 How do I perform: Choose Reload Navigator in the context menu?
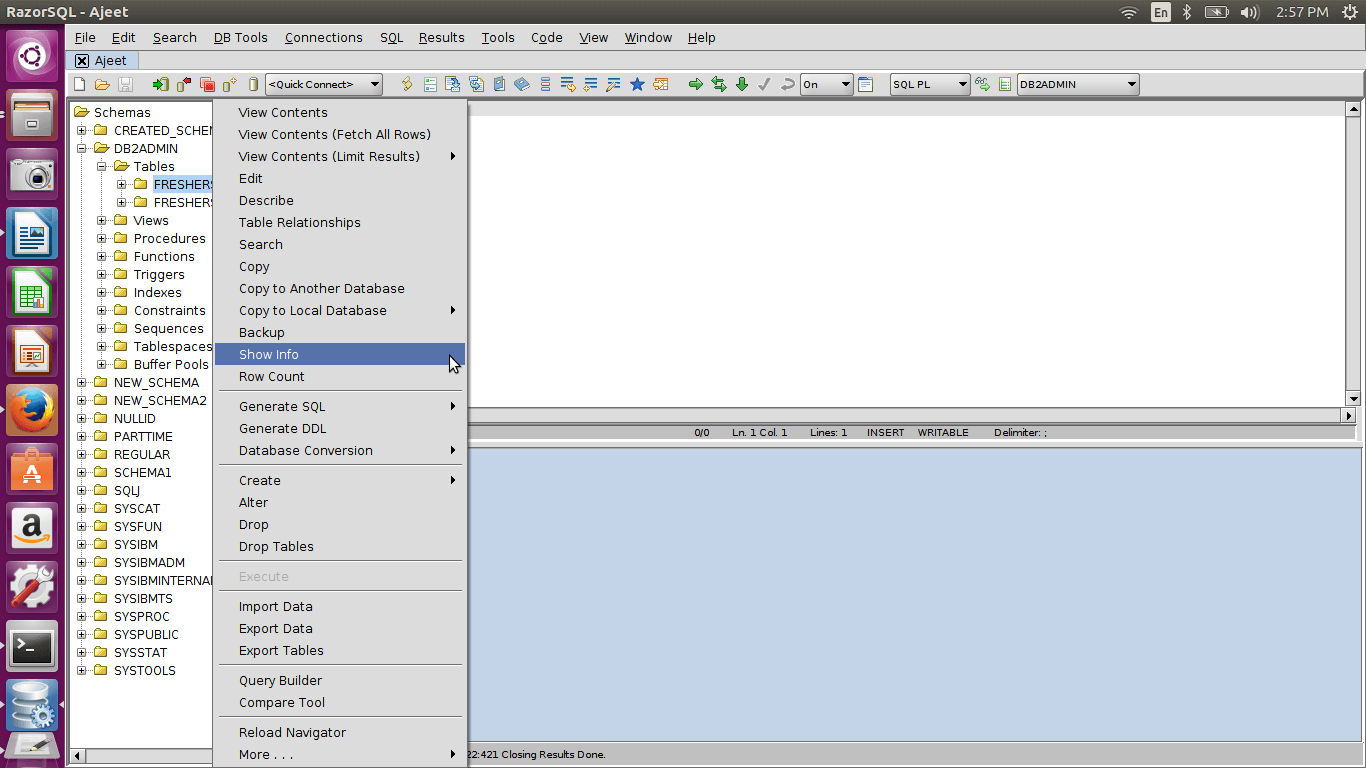coord(340,733)
